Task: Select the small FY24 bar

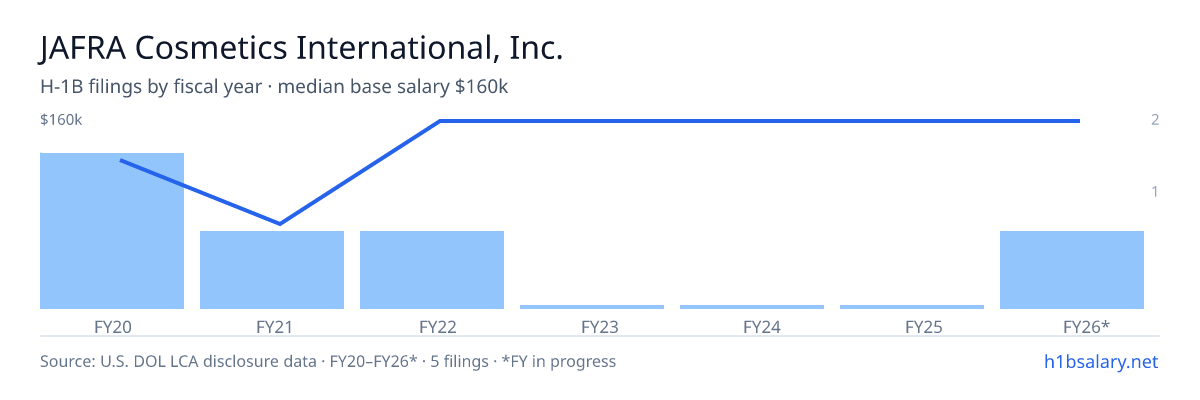Action: tap(752, 307)
